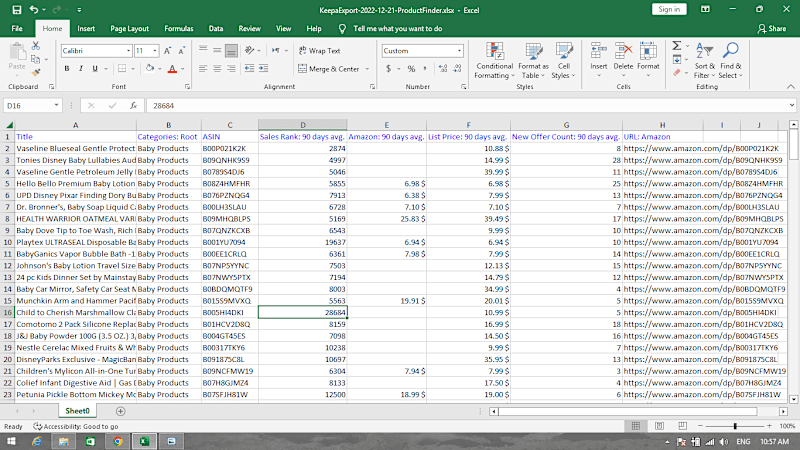Collapse the ribbon with the chevron

click(x=790, y=87)
